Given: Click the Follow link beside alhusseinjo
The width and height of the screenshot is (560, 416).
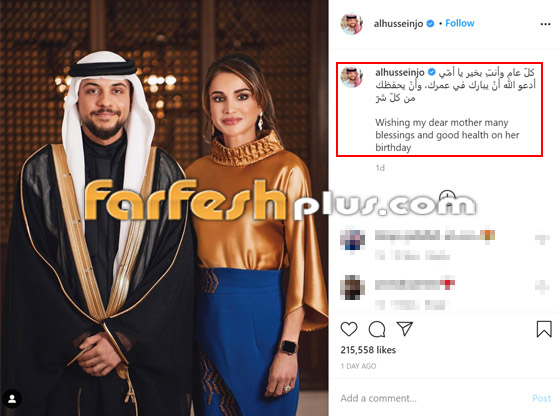Looking at the screenshot, I should click(x=460, y=23).
